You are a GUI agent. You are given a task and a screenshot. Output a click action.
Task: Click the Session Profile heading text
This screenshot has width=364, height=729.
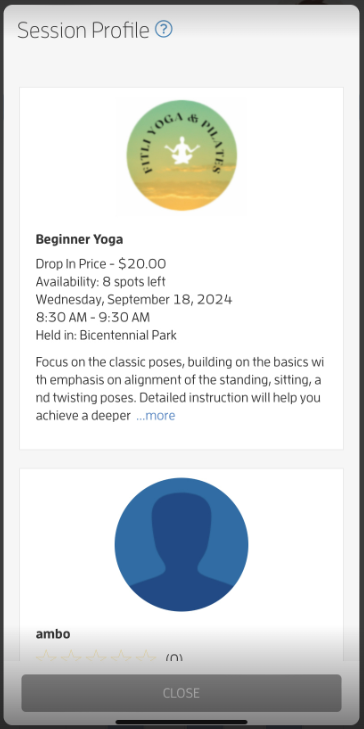click(83, 31)
